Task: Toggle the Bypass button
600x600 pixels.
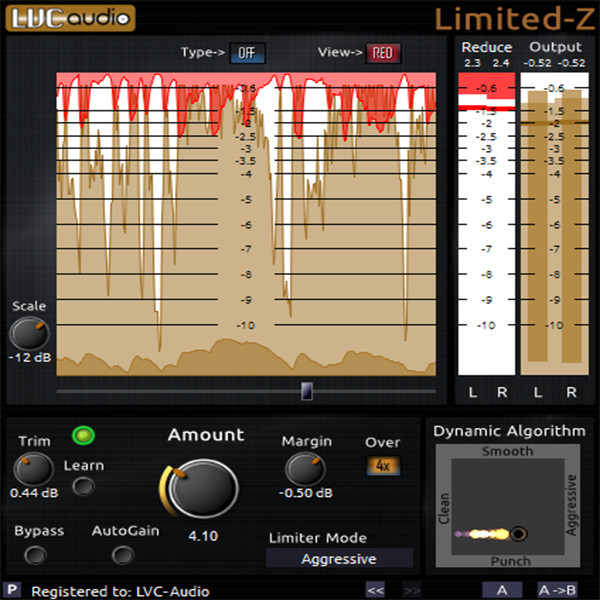Action: coord(35,554)
